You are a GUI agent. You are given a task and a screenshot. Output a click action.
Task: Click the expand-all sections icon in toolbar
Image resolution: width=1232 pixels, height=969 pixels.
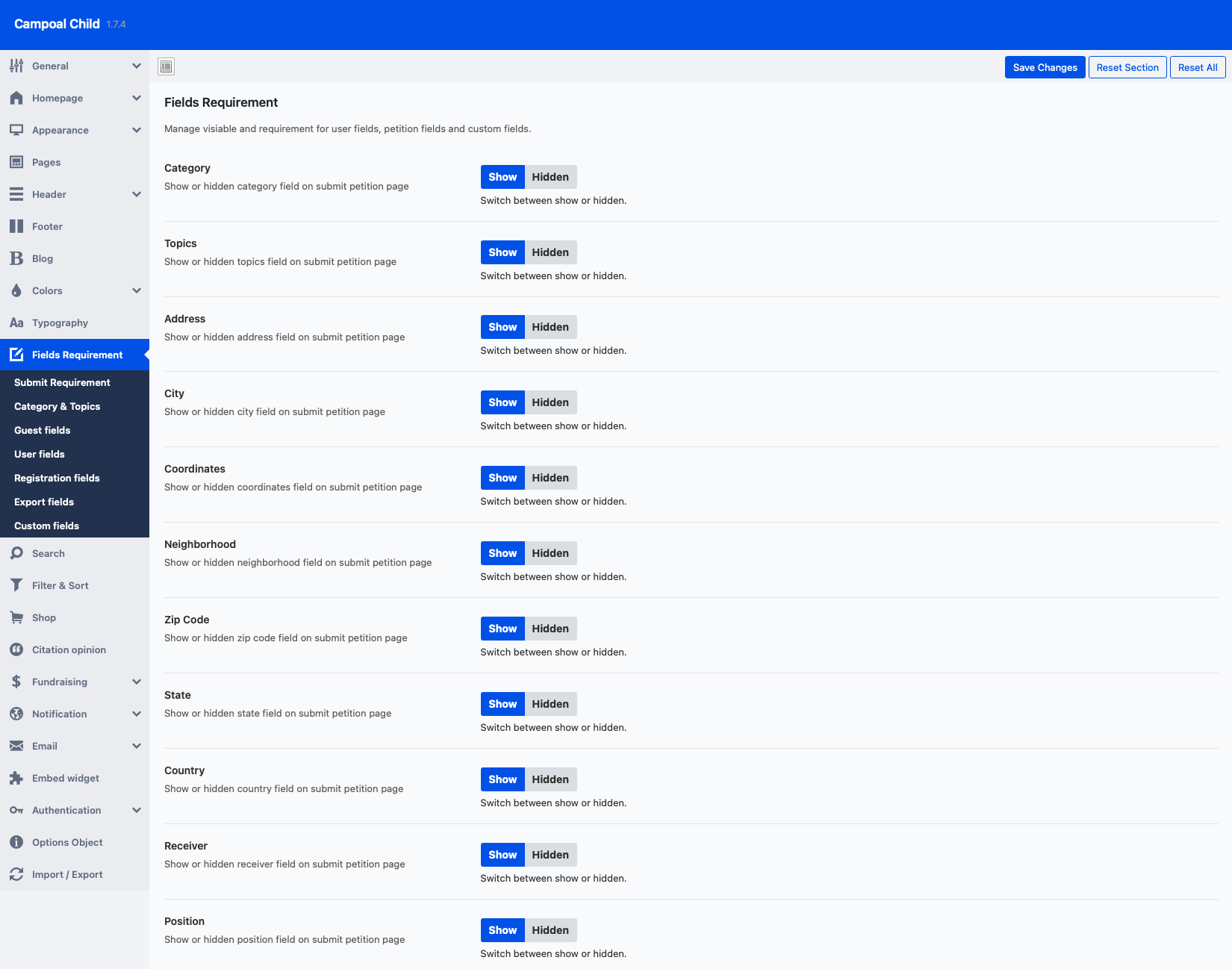point(167,66)
